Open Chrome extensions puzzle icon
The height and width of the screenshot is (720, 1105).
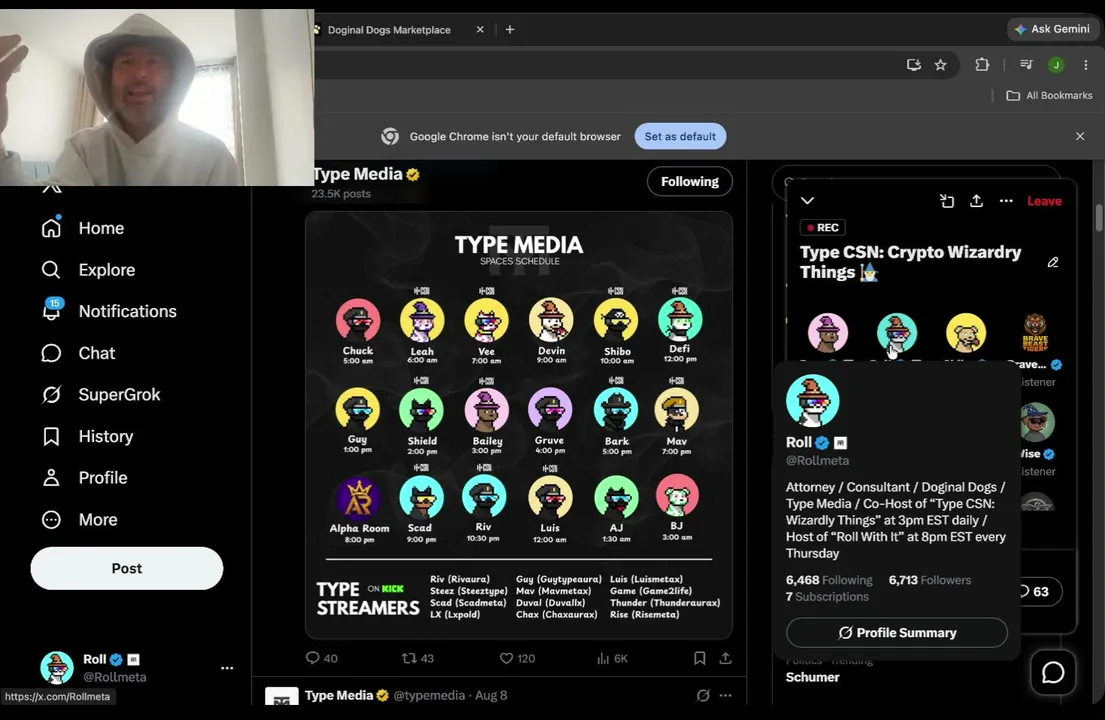click(x=982, y=65)
